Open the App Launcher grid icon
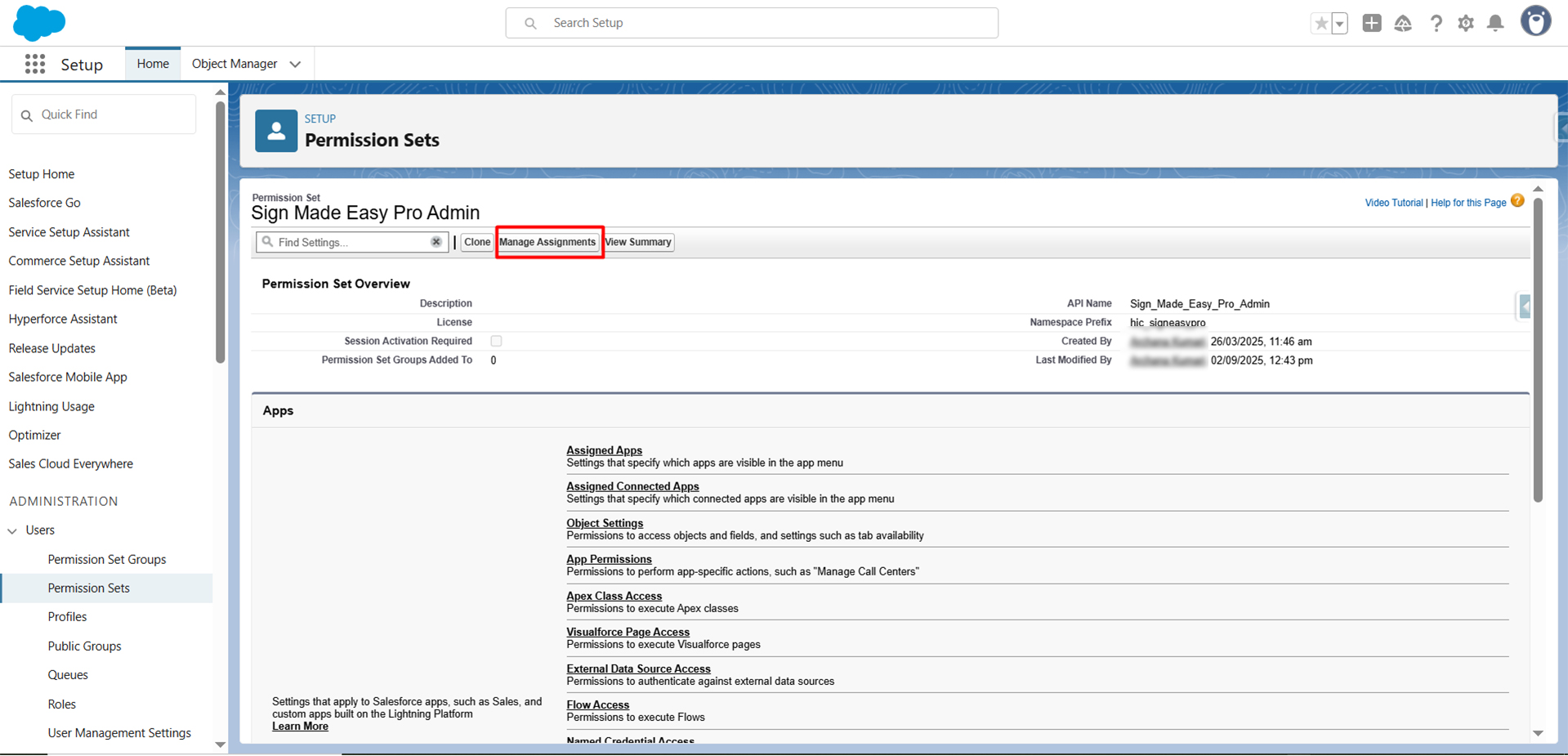This screenshot has width=1568, height=756. point(34,65)
